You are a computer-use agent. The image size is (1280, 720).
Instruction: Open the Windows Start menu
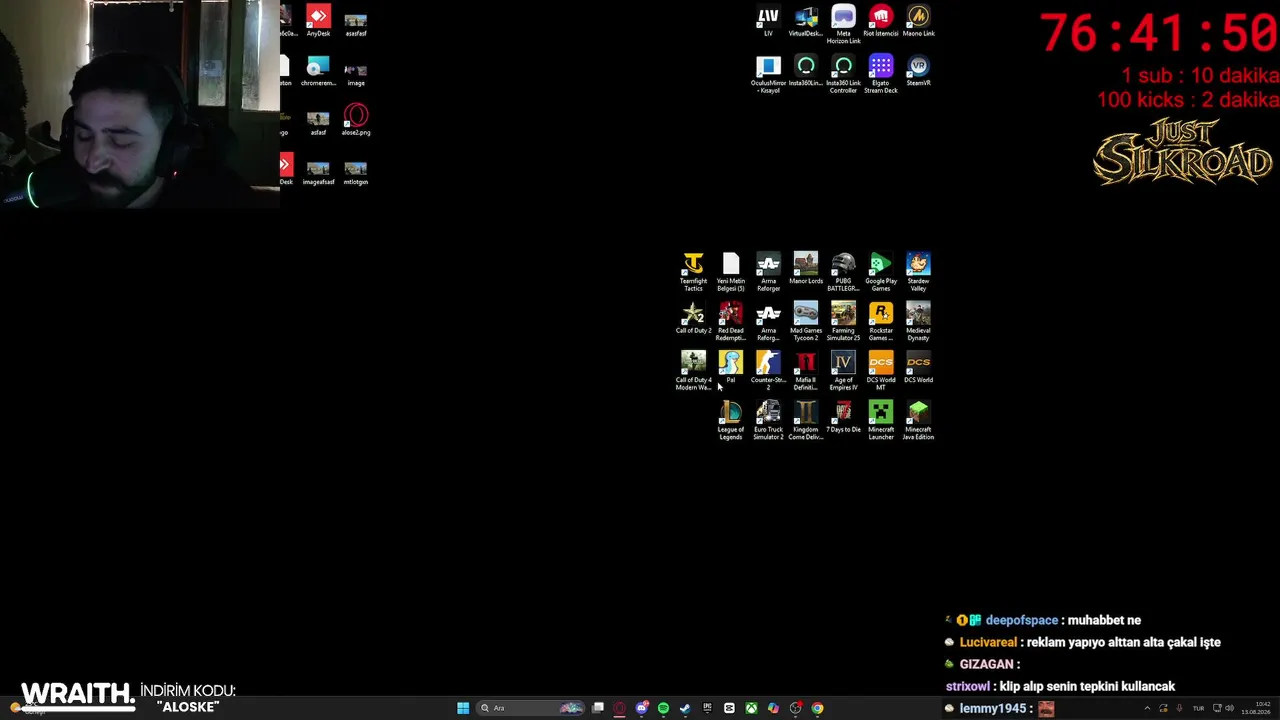tap(463, 708)
